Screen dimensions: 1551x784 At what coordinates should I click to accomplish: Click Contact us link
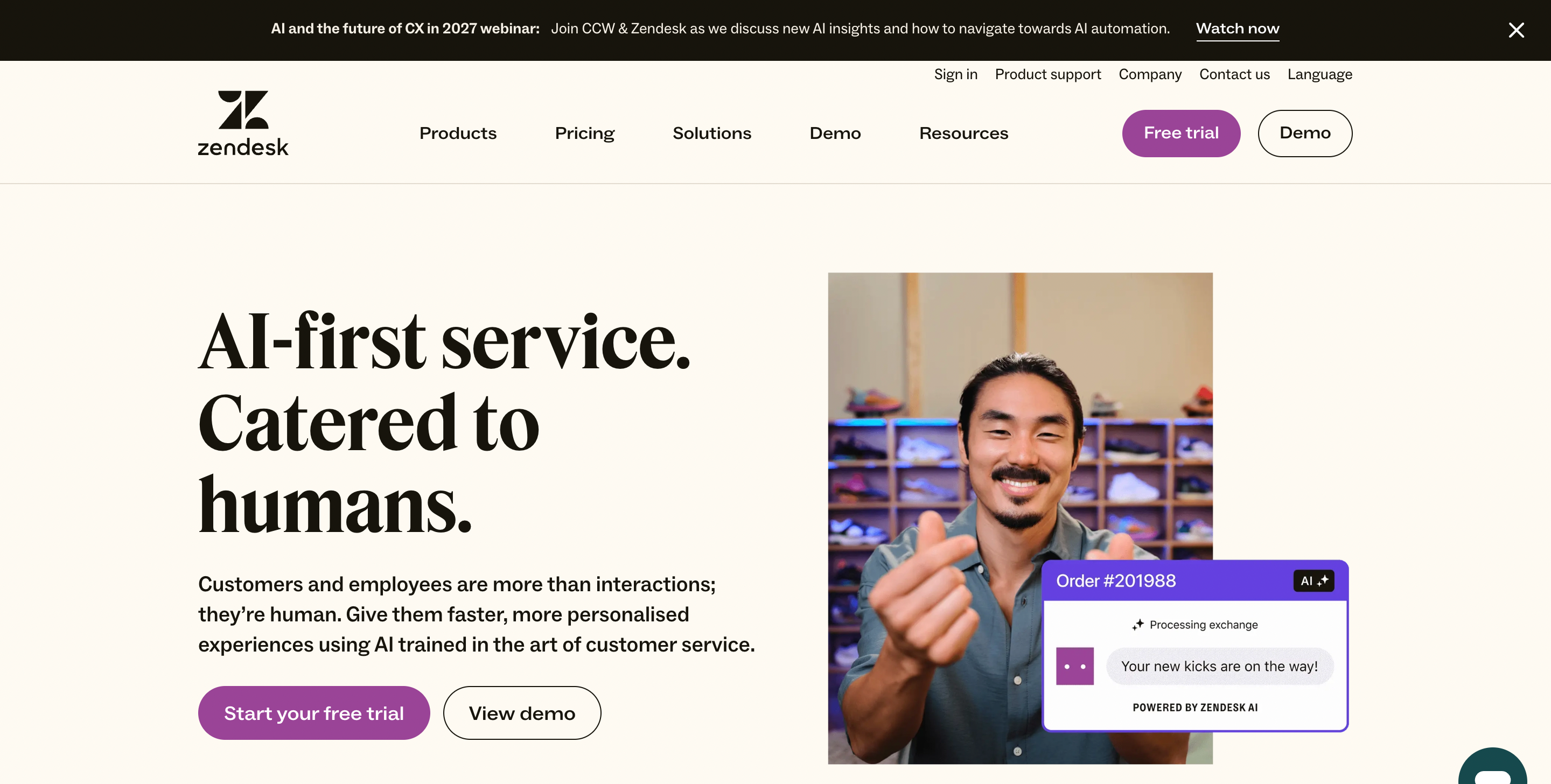click(1234, 74)
